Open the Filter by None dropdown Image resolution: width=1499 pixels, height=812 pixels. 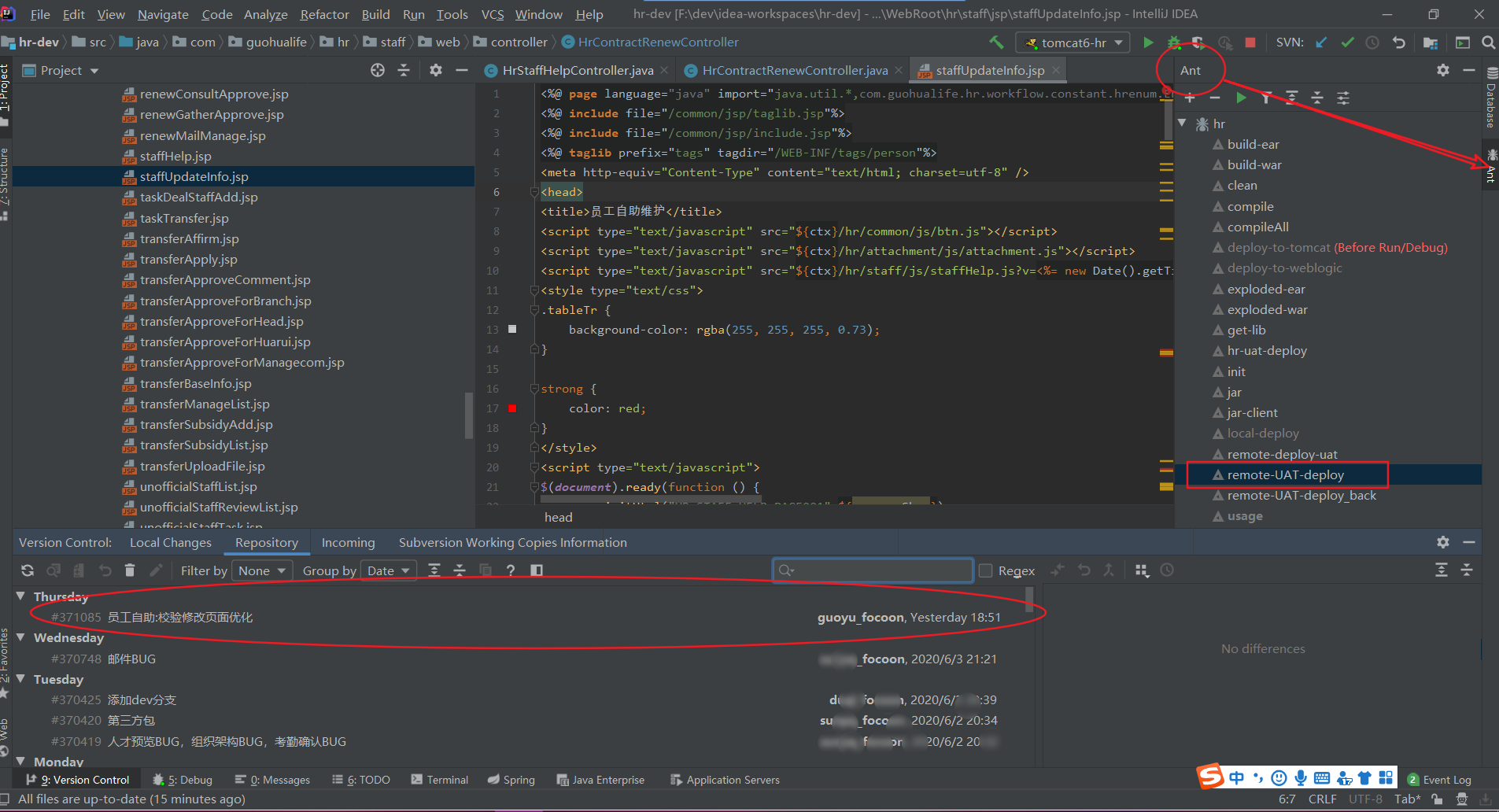coord(262,570)
